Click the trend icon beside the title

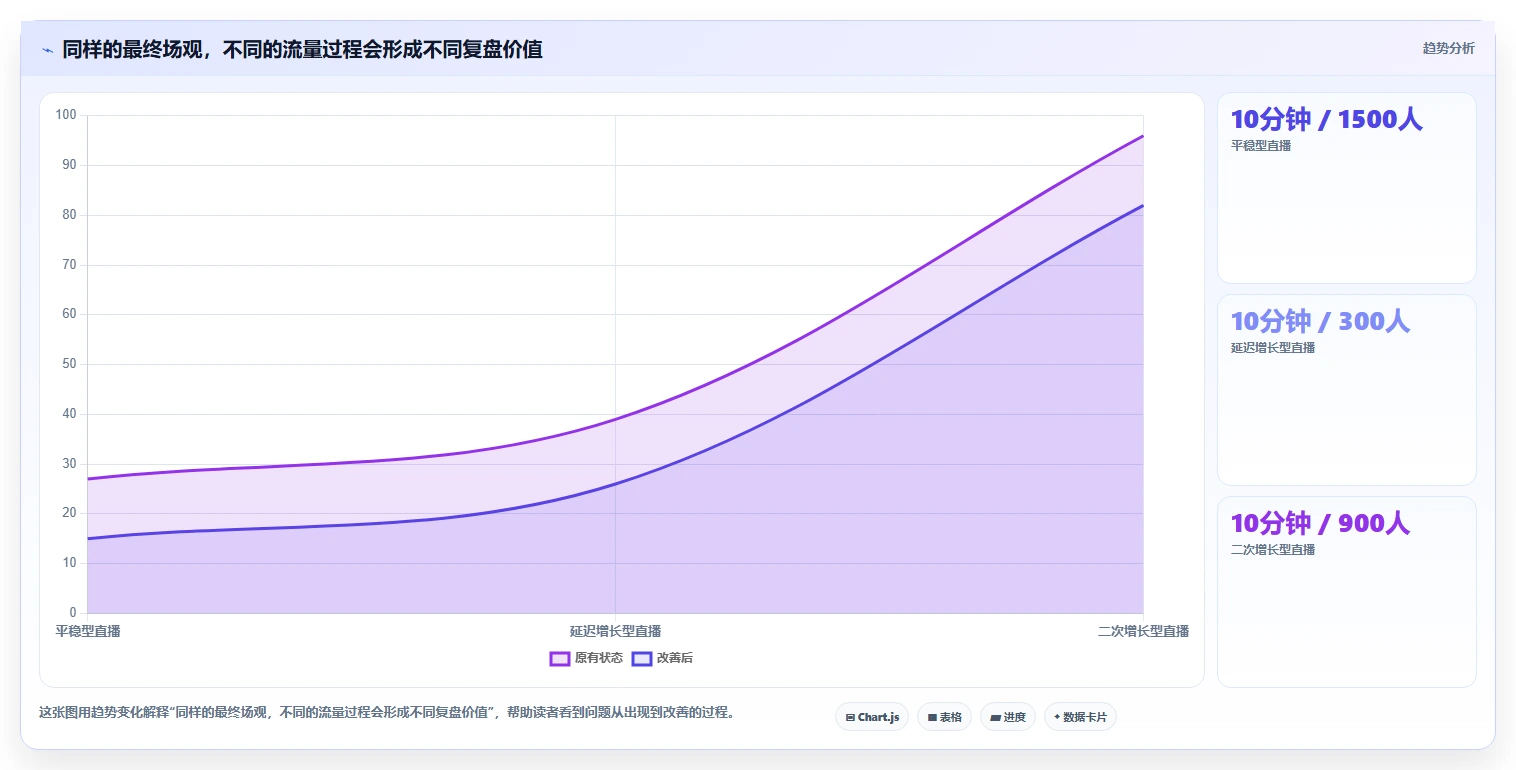47,50
